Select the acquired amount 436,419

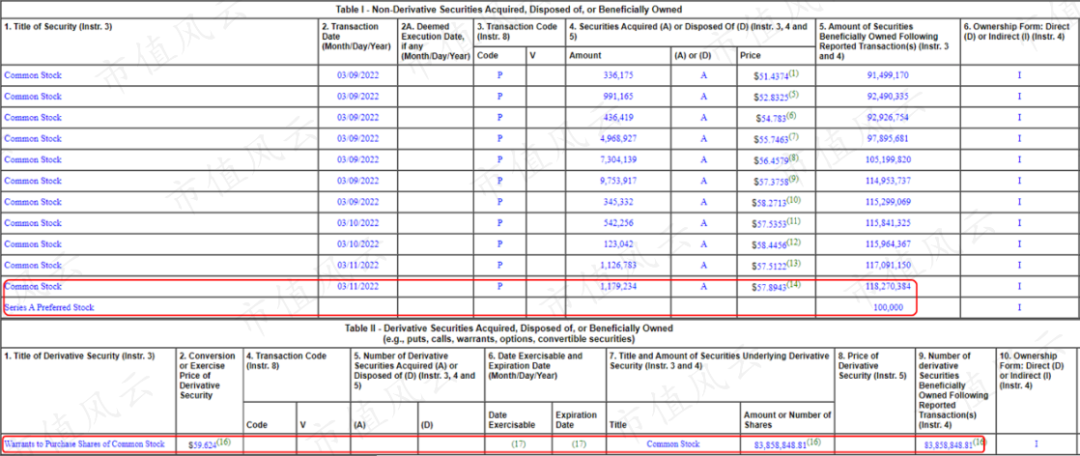point(618,118)
